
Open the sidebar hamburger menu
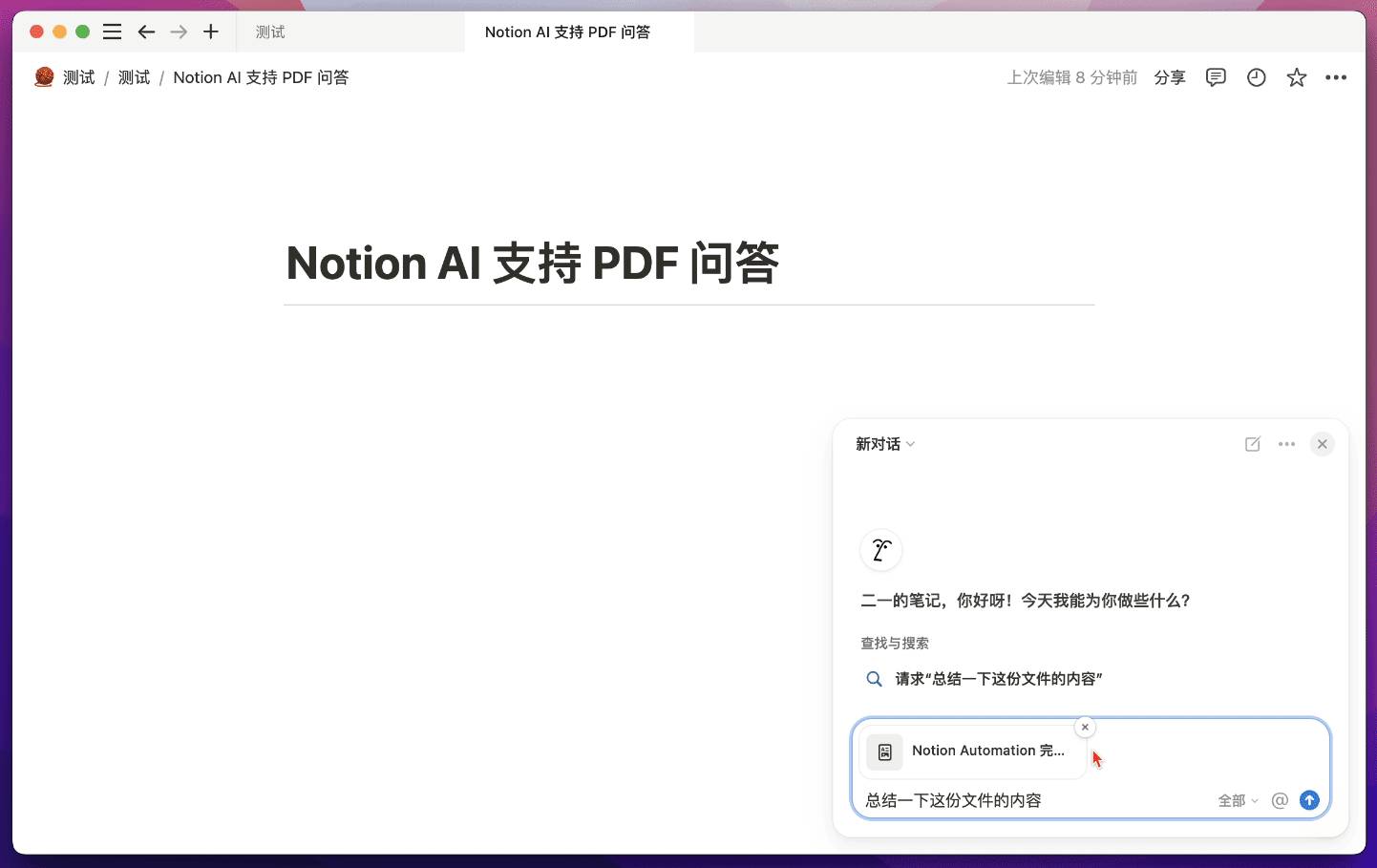[112, 32]
